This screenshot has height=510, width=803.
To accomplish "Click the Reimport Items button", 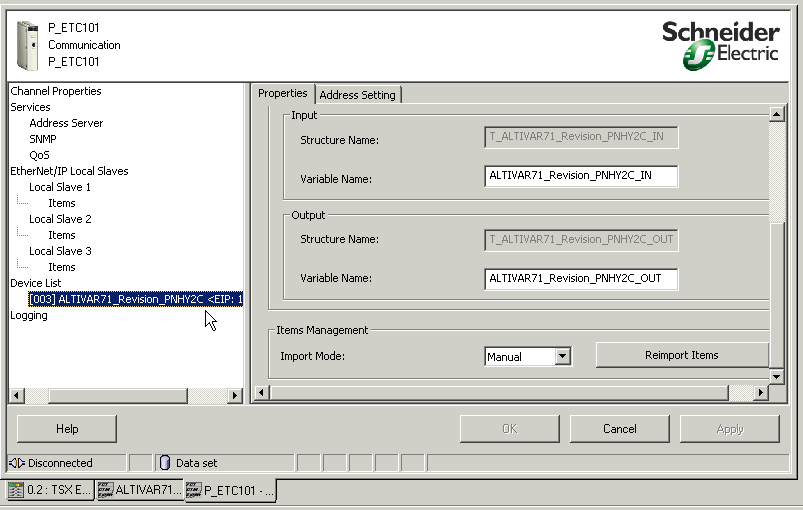I will pos(682,355).
